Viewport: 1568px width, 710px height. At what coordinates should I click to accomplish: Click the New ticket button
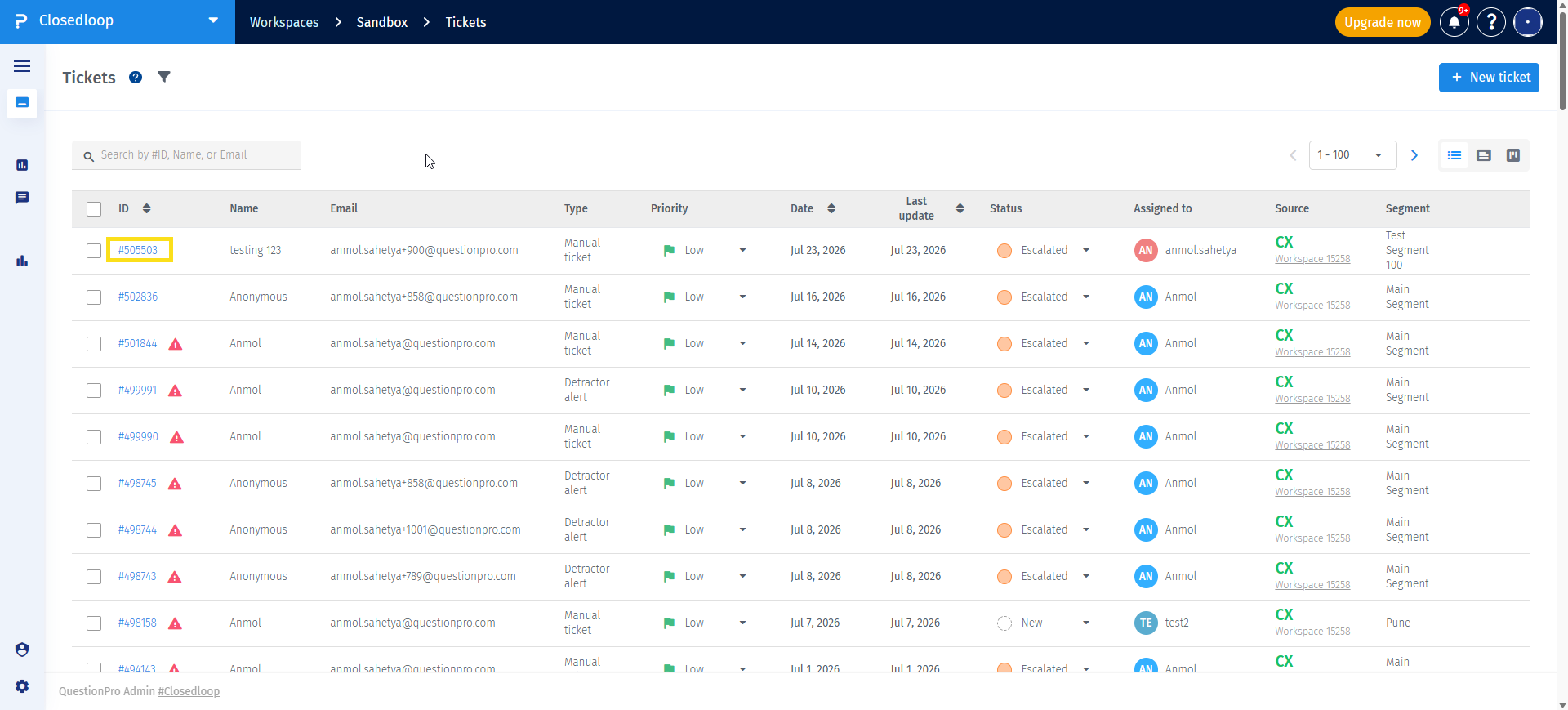(1489, 78)
